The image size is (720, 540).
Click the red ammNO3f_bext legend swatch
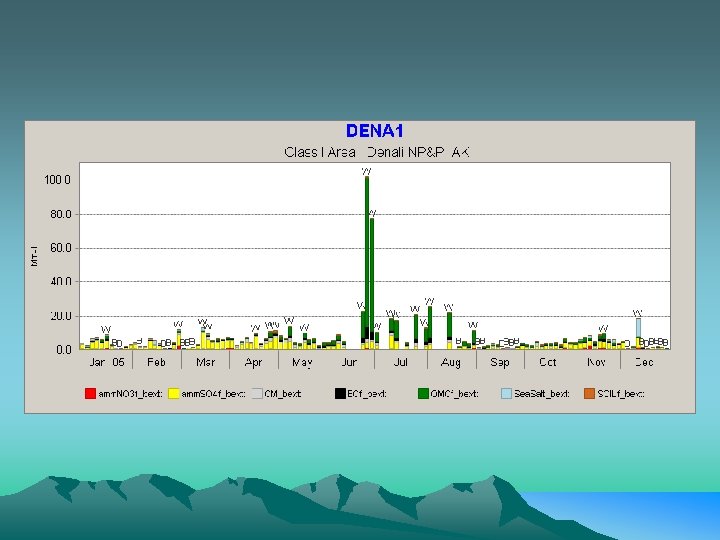pyautogui.click(x=90, y=394)
